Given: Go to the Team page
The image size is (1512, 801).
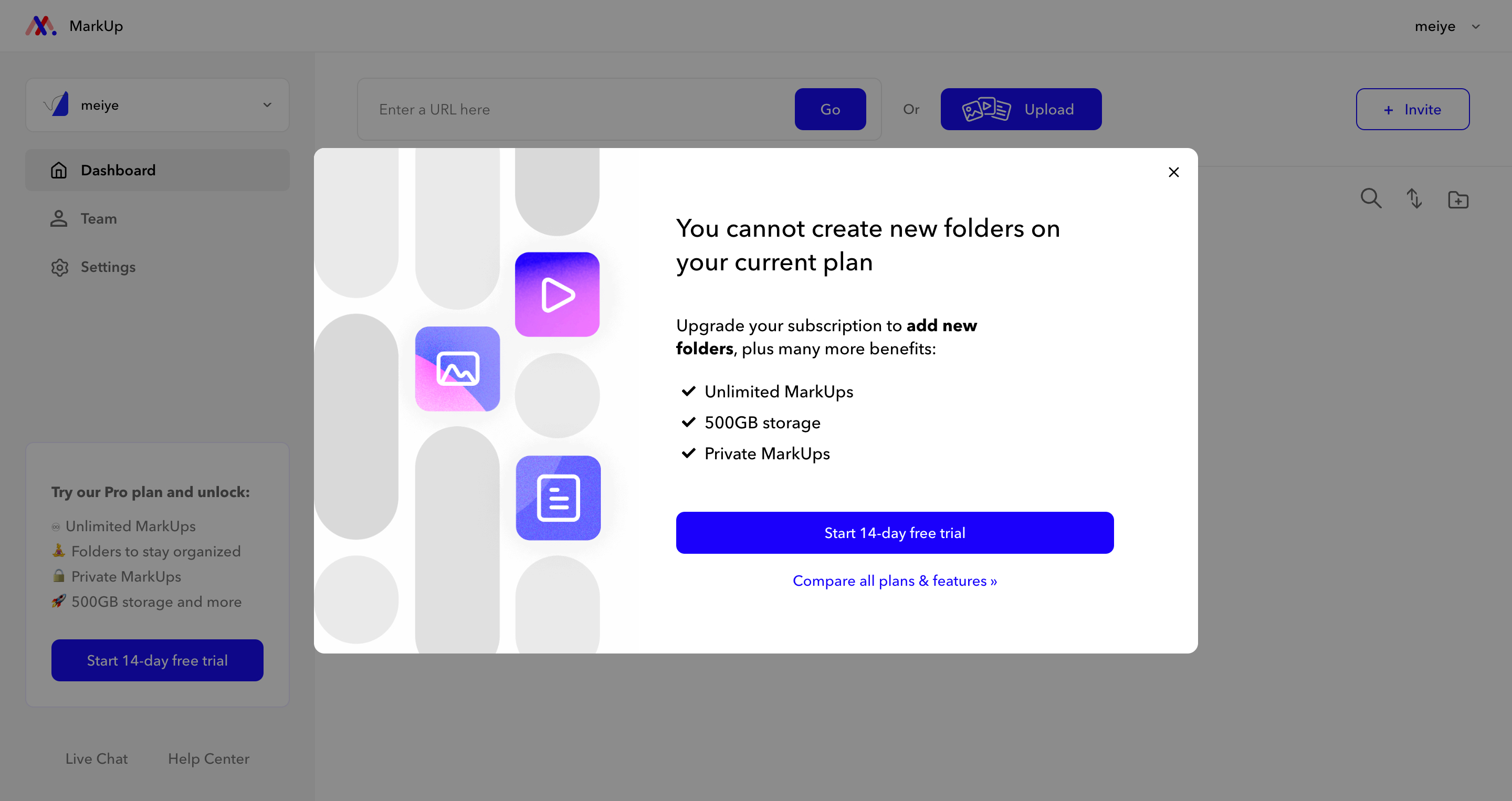Looking at the screenshot, I should tap(99, 218).
